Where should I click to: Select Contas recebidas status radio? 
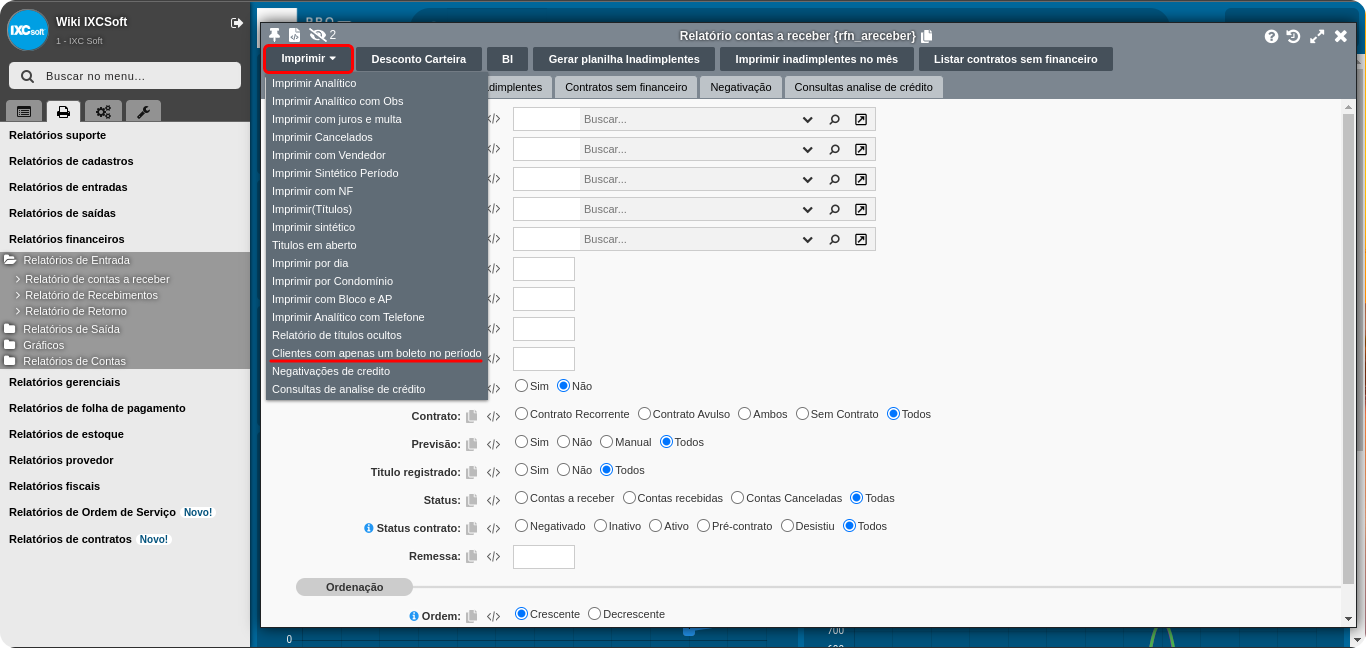tap(629, 498)
